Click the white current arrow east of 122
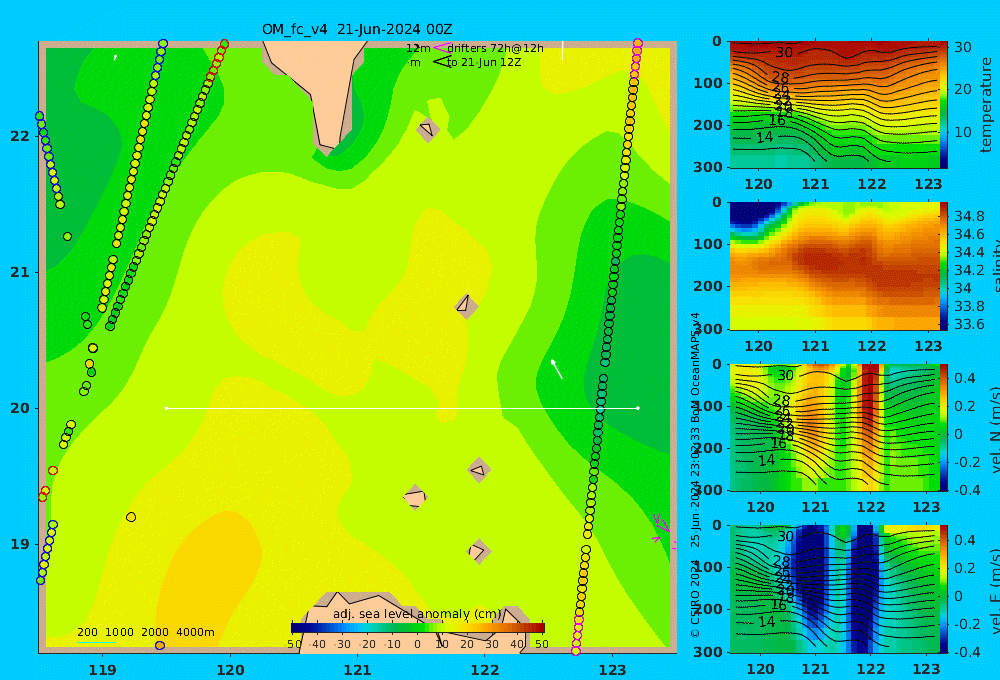The image size is (1000, 680). (557, 369)
